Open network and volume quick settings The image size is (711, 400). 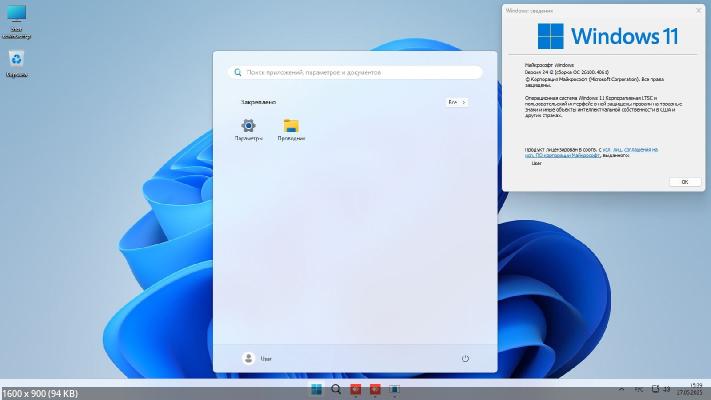tap(661, 389)
